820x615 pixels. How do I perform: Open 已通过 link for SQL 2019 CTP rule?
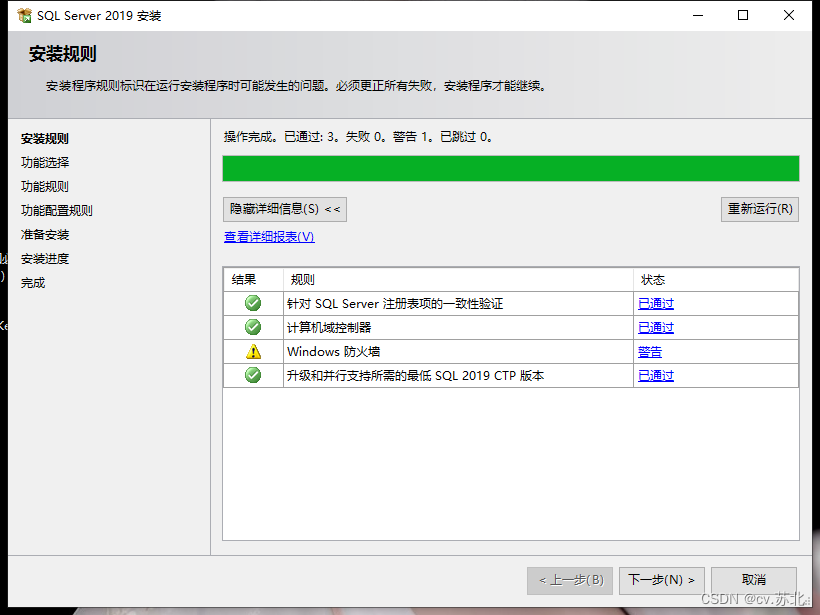click(x=656, y=376)
